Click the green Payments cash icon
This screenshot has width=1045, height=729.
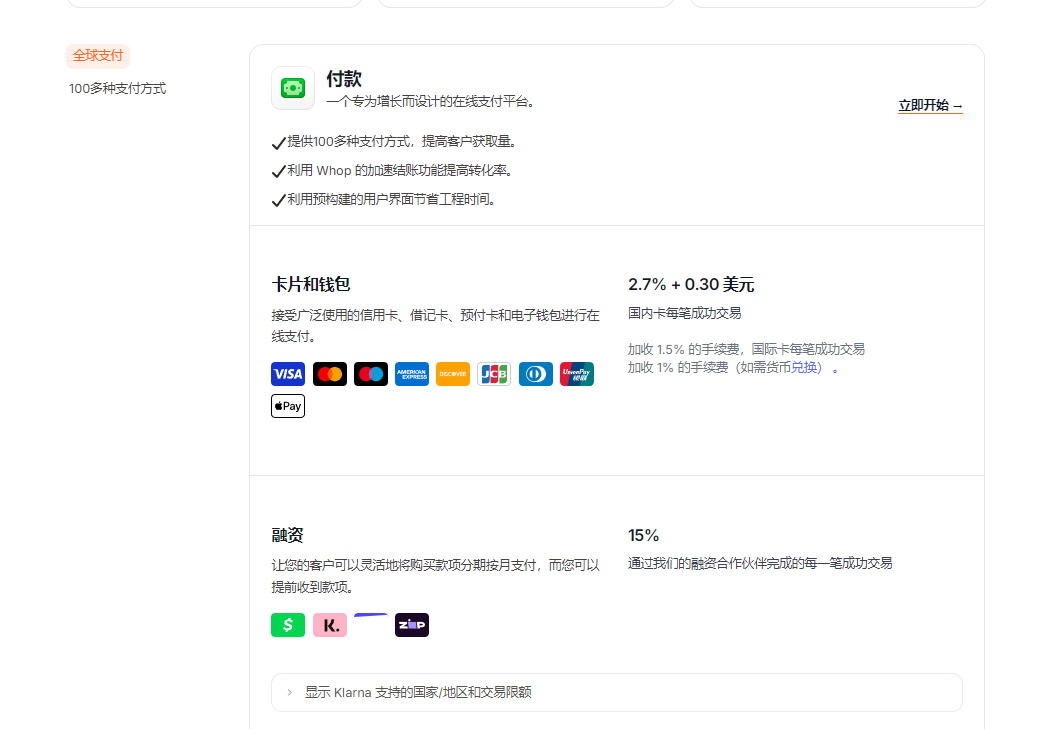293,88
